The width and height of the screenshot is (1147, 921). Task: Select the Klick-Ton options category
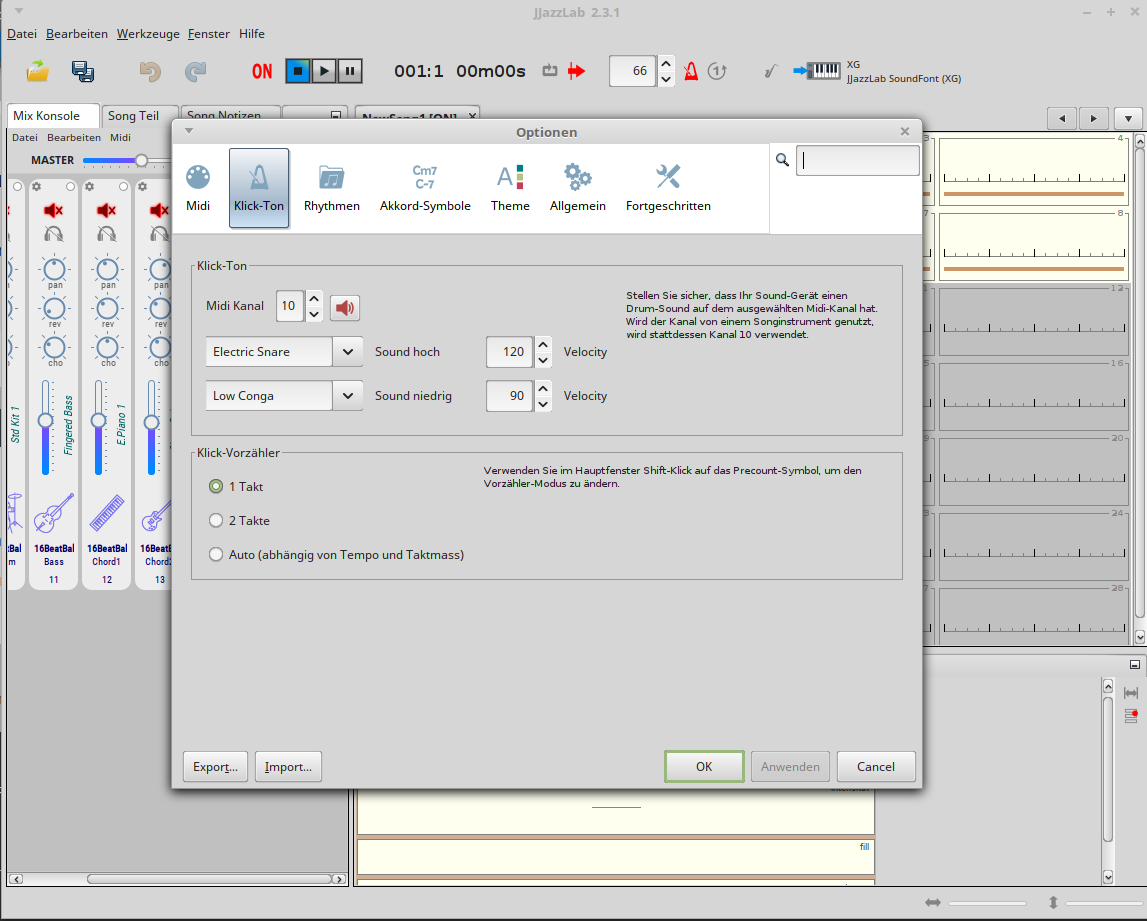[259, 188]
